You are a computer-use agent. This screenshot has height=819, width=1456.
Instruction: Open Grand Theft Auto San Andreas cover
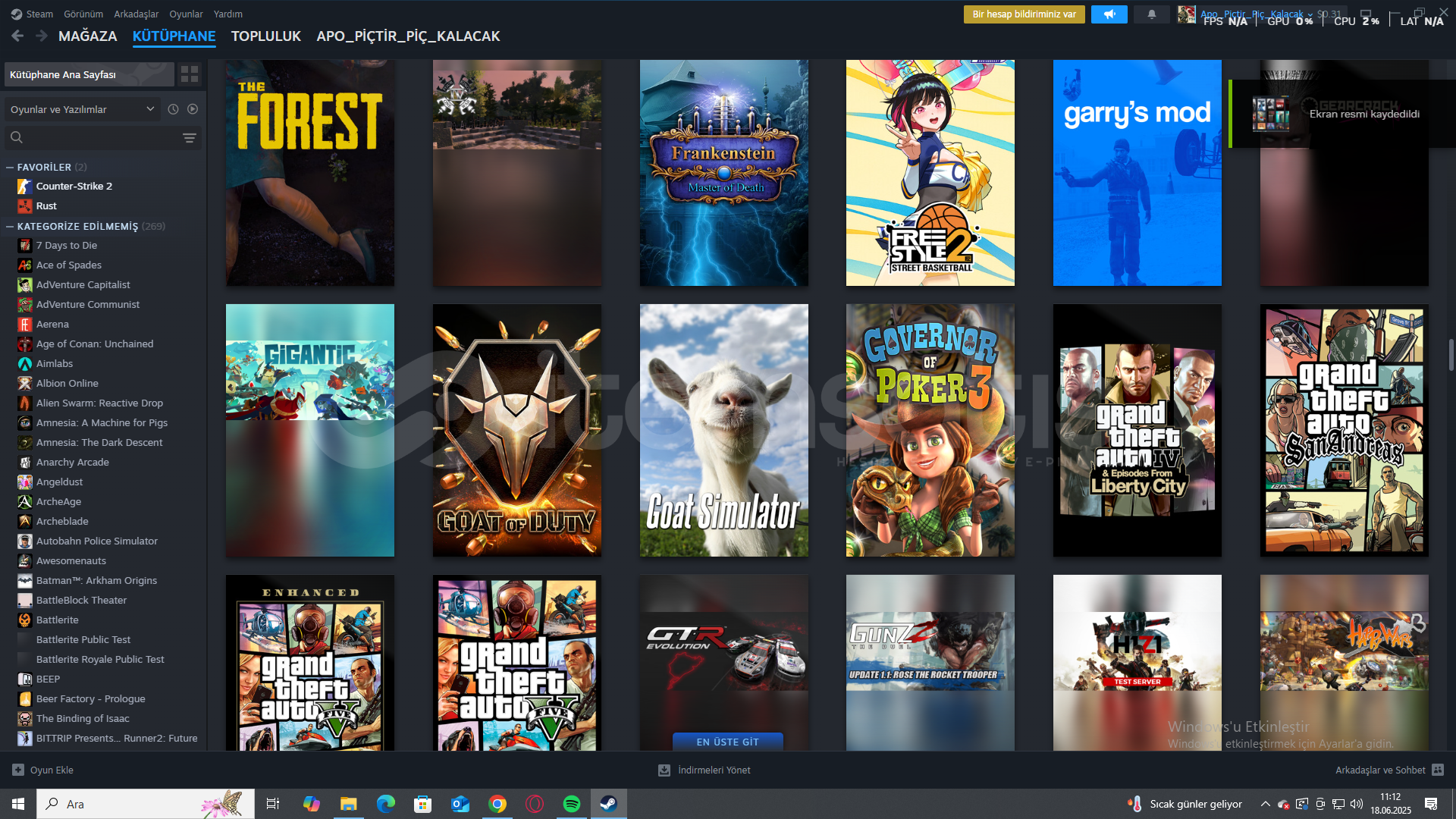pos(1345,430)
